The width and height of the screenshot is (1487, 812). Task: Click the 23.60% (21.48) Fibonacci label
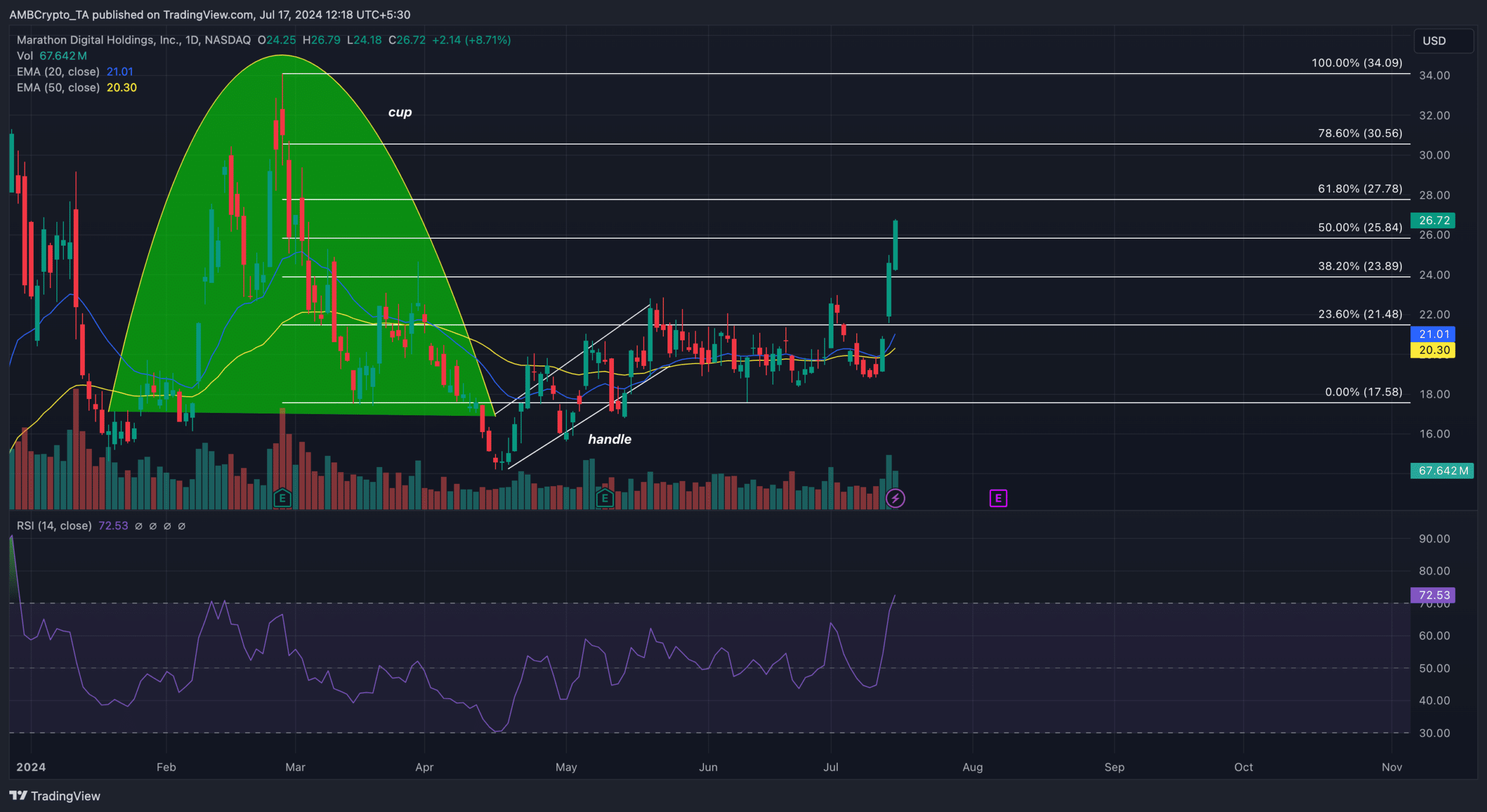[1360, 314]
